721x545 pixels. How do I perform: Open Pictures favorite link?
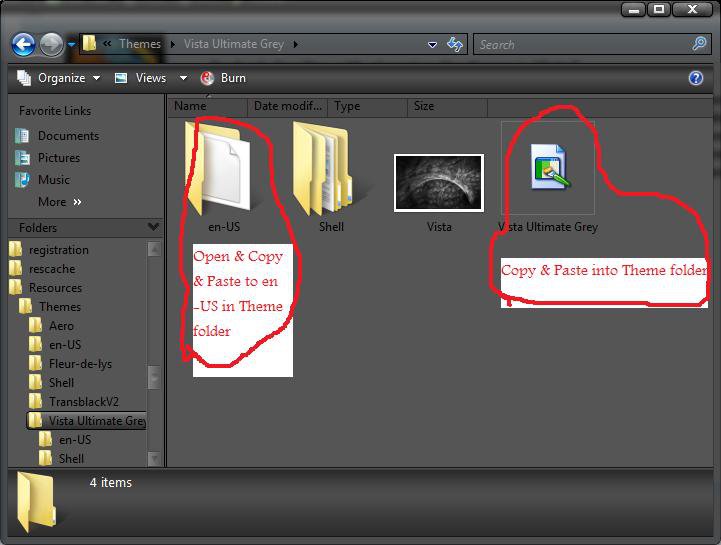point(59,158)
